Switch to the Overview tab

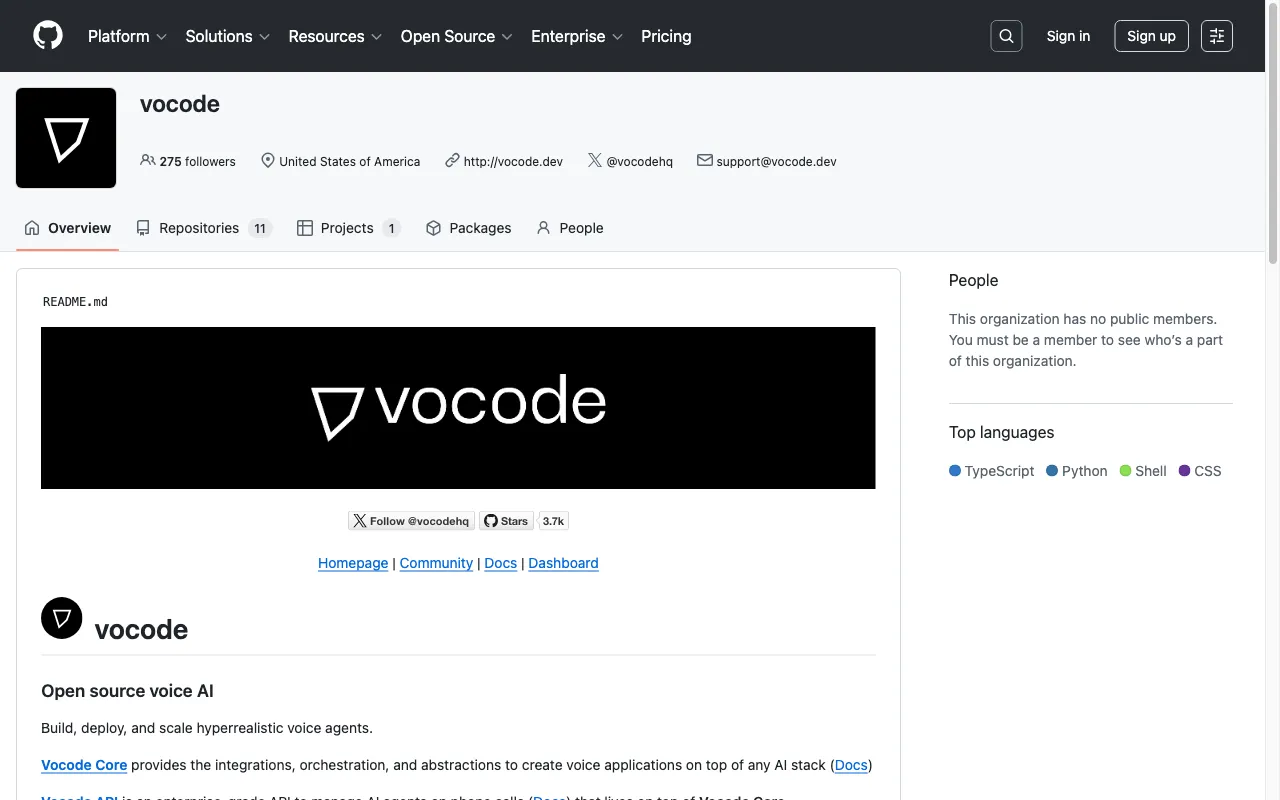pyautogui.click(x=68, y=228)
